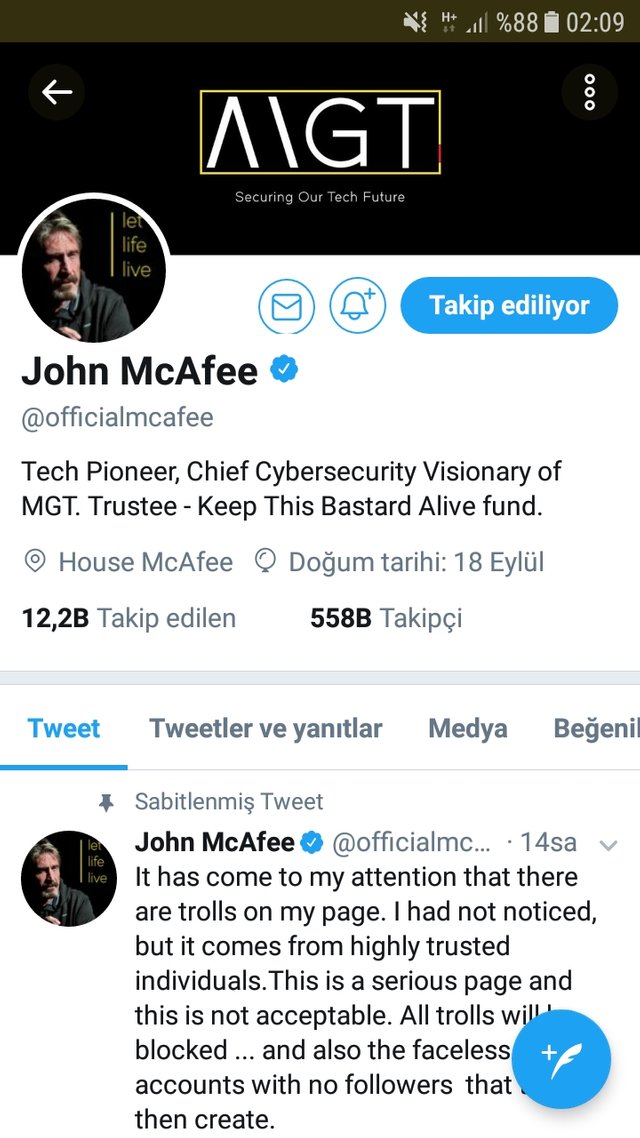View the 558B Takipçi followers list

click(386, 618)
